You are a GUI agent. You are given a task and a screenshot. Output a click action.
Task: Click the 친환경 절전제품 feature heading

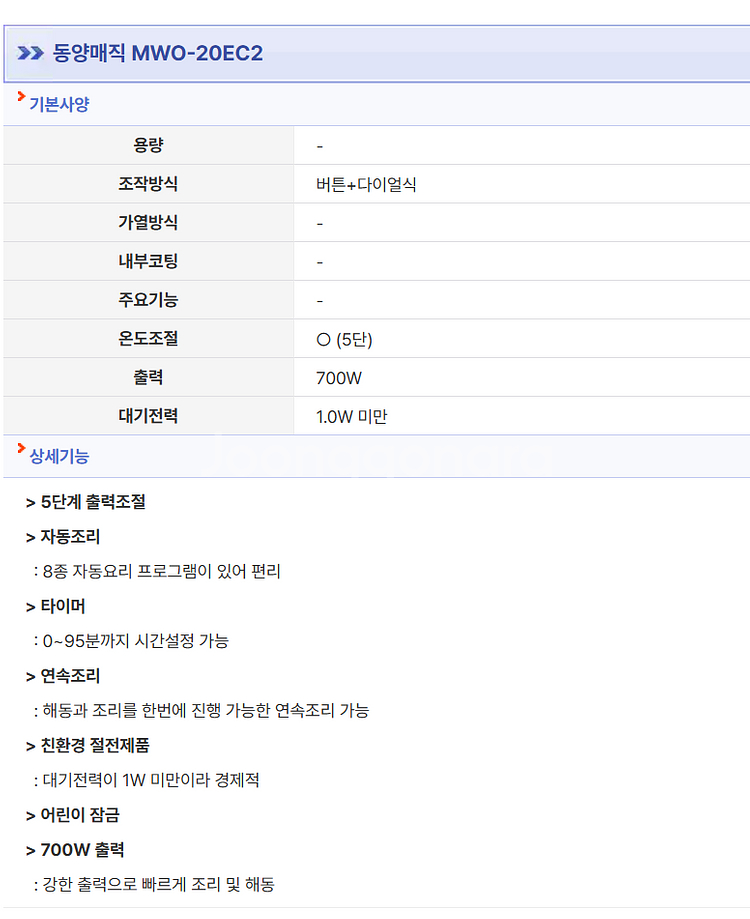click(95, 745)
